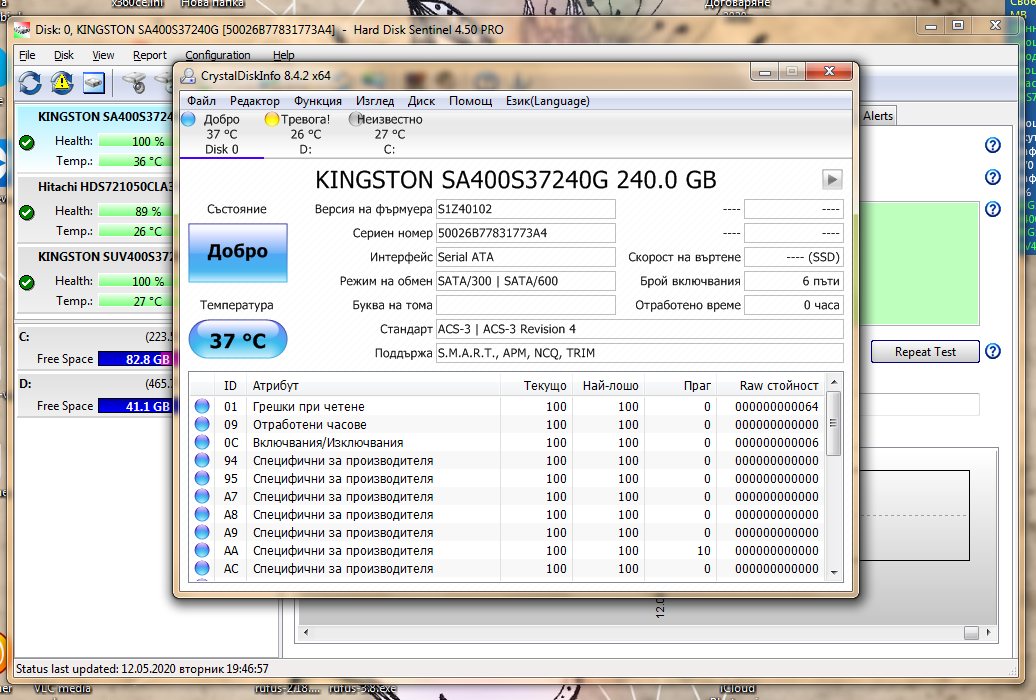The width and height of the screenshot is (1036, 700).
Task: Click the Hard Disk Sentinel title bar icon
Action: [22, 30]
